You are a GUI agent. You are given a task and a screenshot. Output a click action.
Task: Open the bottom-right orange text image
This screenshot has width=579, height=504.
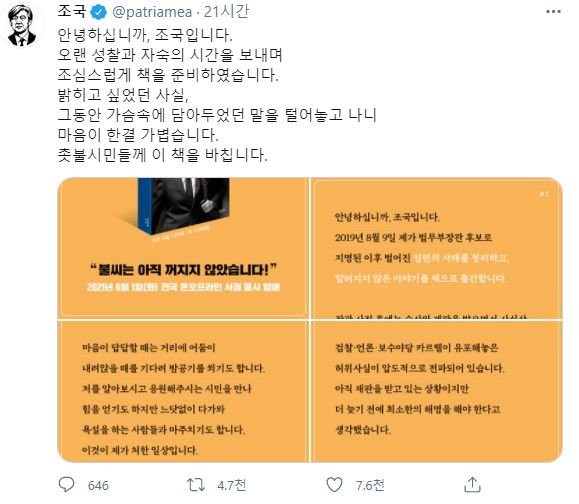pos(436,391)
